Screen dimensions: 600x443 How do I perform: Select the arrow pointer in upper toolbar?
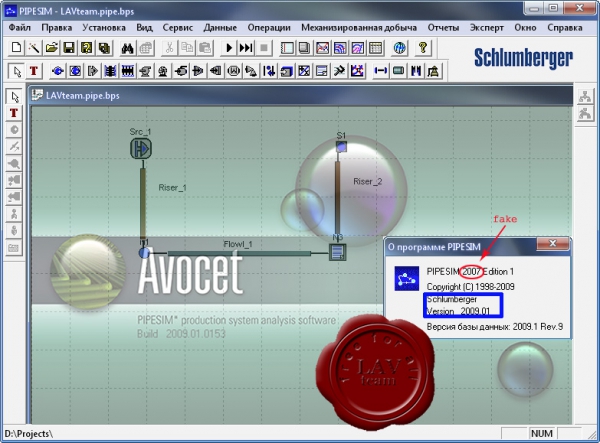click(x=16, y=71)
